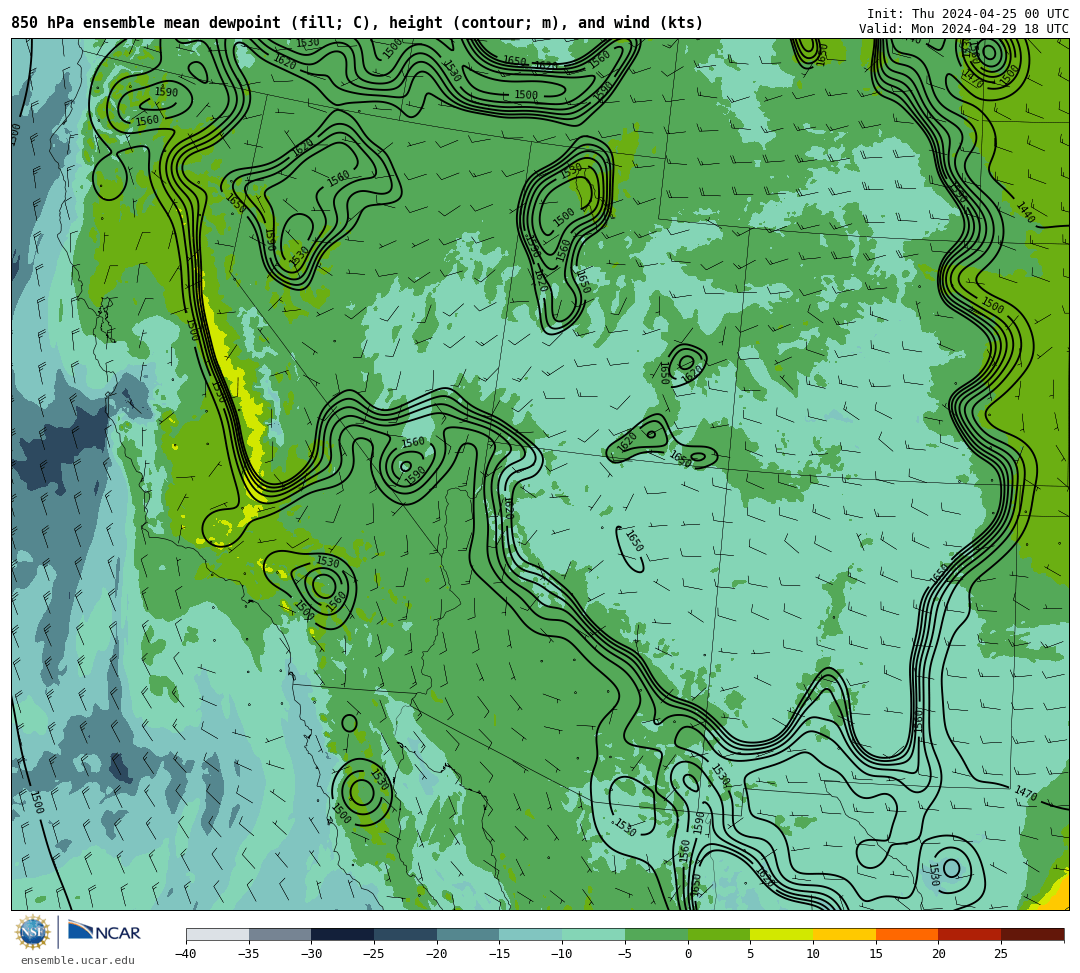Click the colorbar tick label -40
Screen dimensions: 1080x973
coord(185,954)
